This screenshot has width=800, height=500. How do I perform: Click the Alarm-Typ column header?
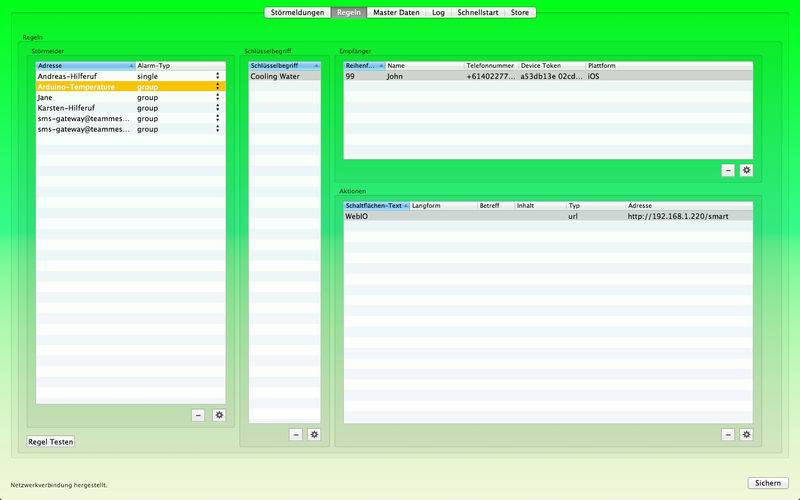pyautogui.click(x=180, y=66)
